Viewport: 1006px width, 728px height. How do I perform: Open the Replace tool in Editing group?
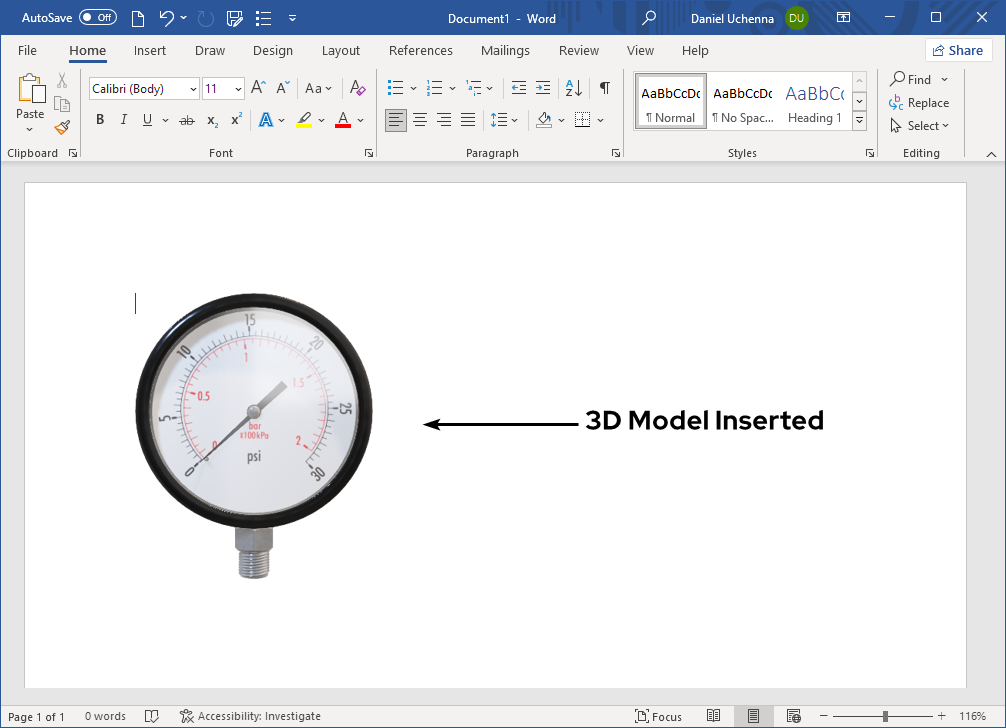tap(919, 102)
